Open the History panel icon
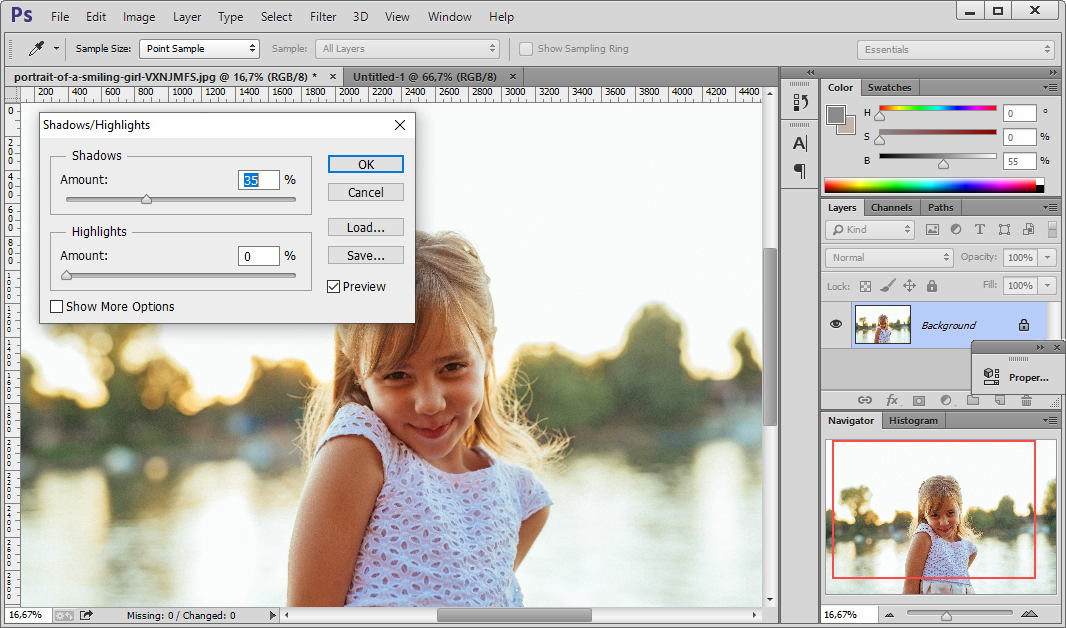Image resolution: width=1066 pixels, height=628 pixels. [800, 102]
